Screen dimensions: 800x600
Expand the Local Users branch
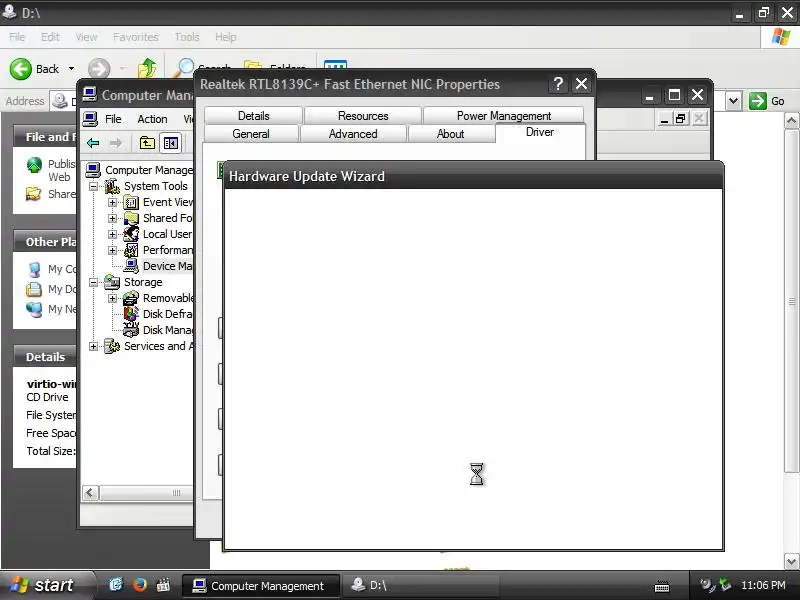(112, 234)
